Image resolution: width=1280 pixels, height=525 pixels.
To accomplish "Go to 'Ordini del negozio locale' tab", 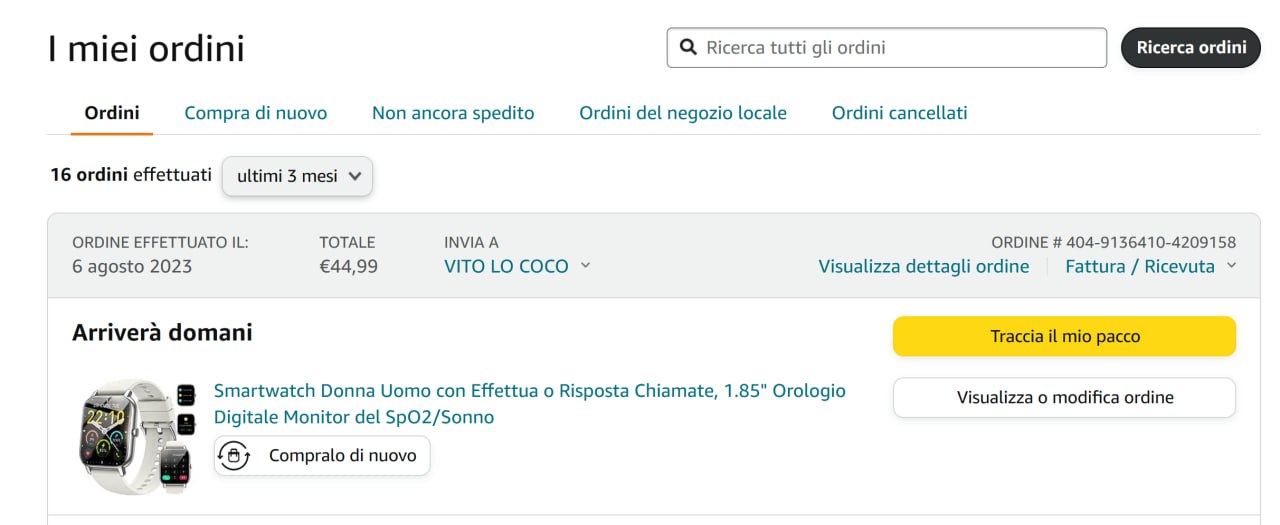I will pos(683,113).
